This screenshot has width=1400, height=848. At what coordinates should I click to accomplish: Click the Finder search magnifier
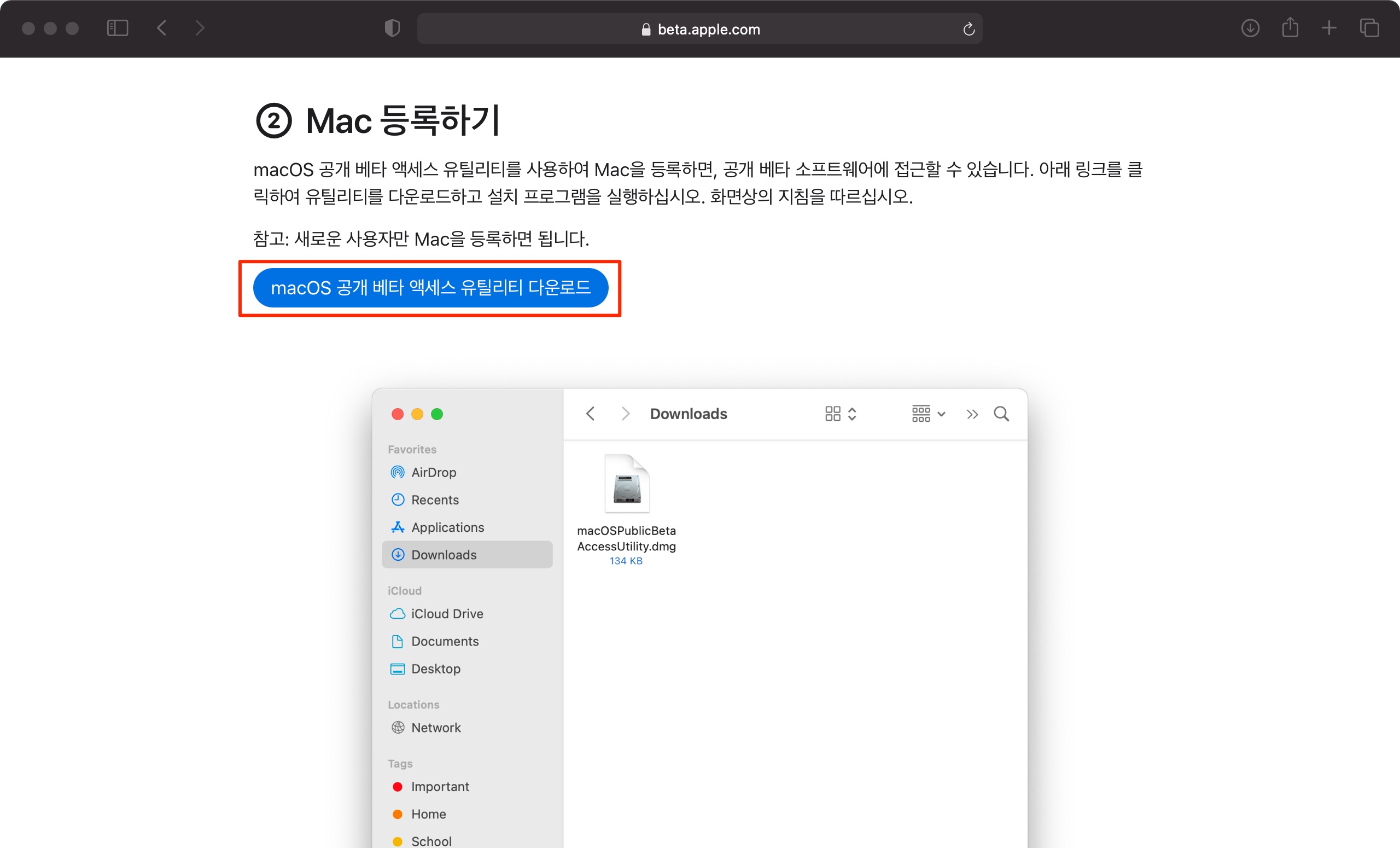[1001, 414]
